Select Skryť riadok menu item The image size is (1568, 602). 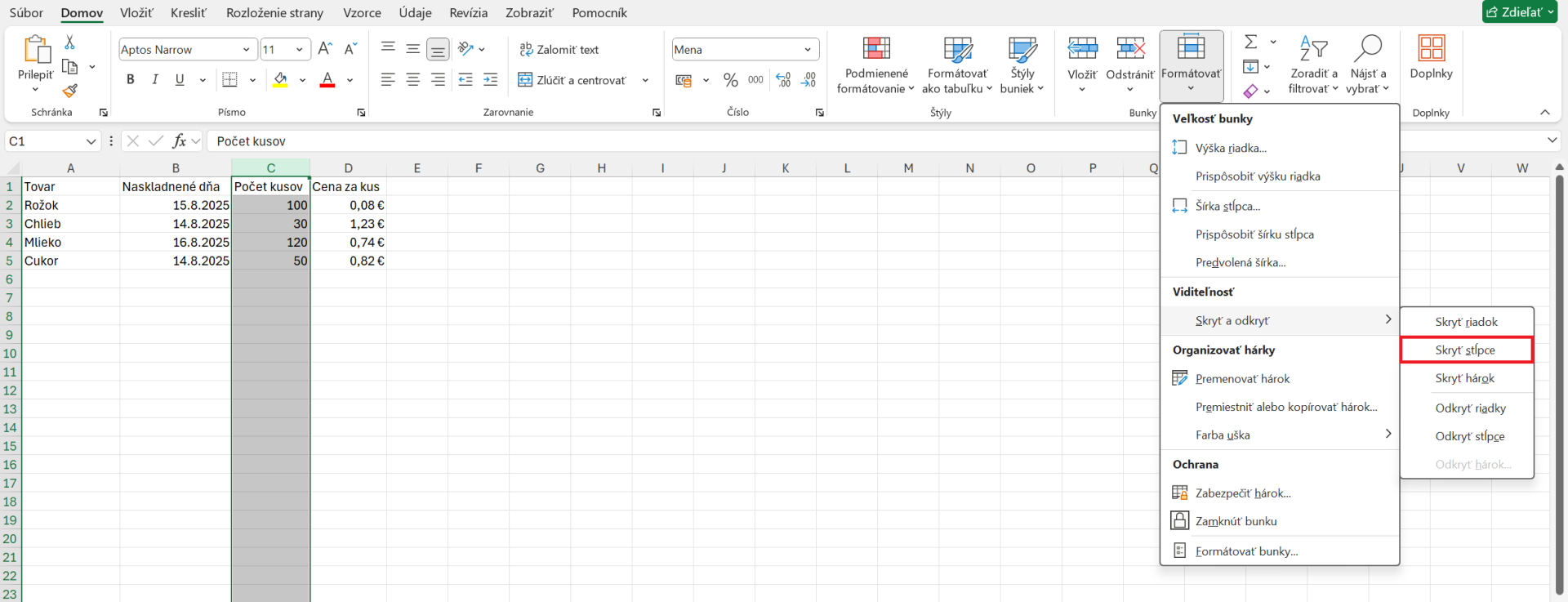tap(1467, 322)
